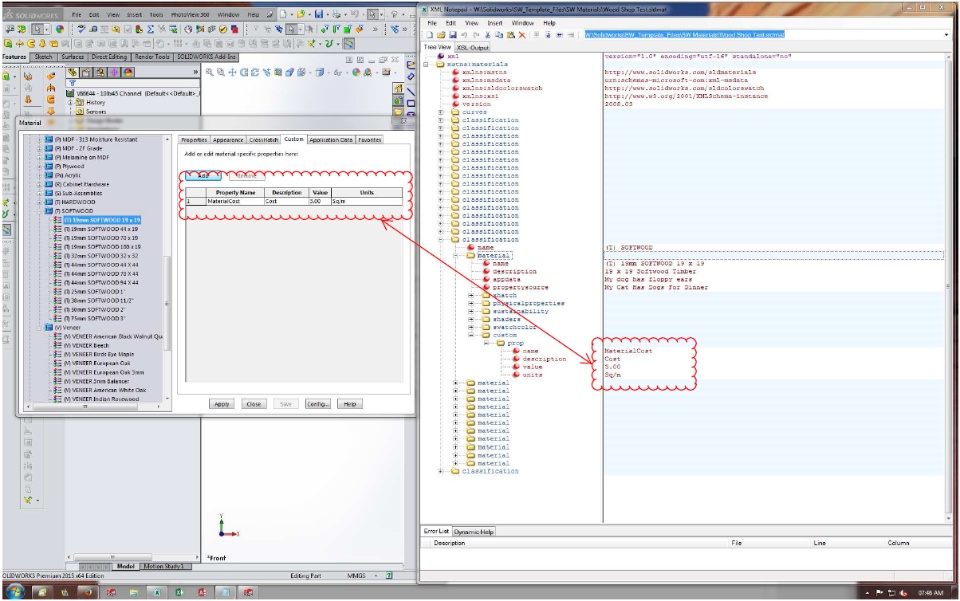
Task: Select the swatchcolor node in XML tree
Action: (x=514, y=327)
